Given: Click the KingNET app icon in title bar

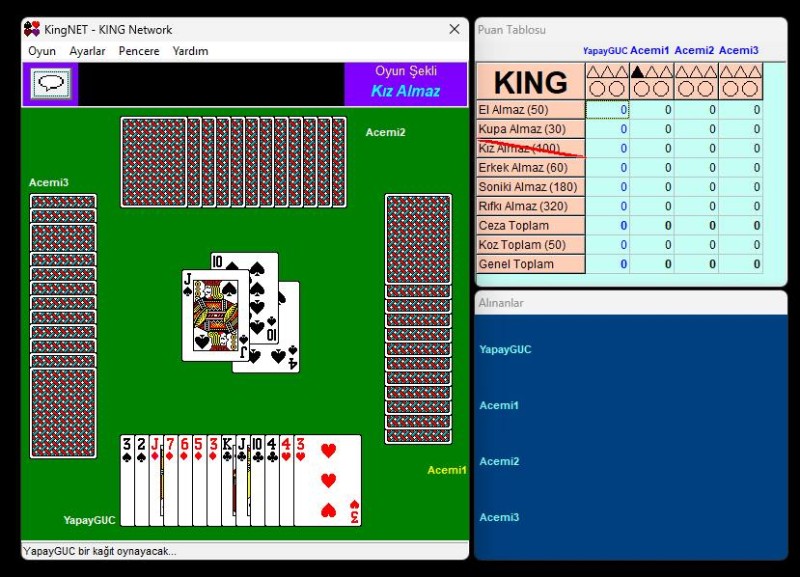Looking at the screenshot, I should tap(32, 30).
